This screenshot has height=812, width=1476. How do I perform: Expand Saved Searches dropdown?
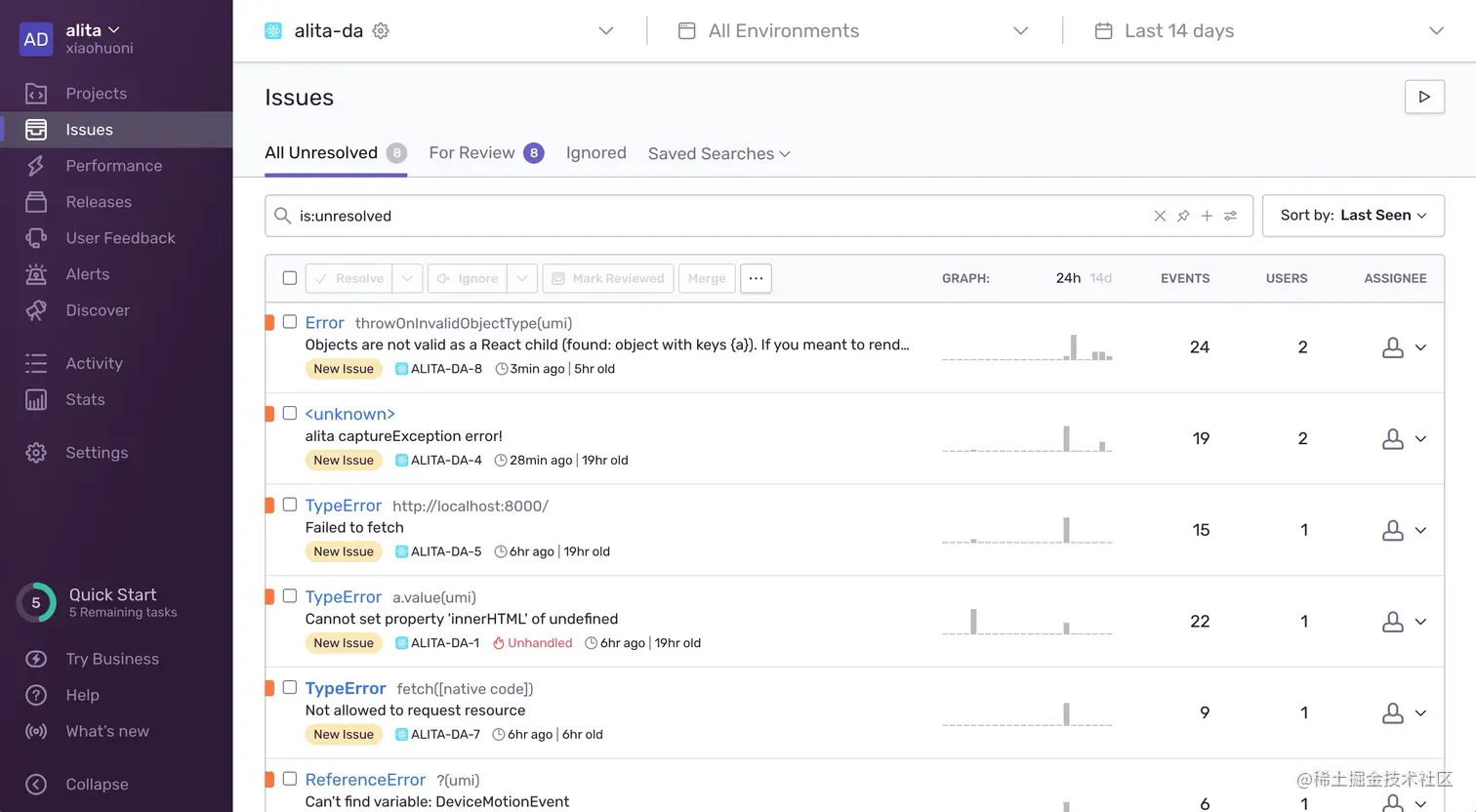pos(719,153)
